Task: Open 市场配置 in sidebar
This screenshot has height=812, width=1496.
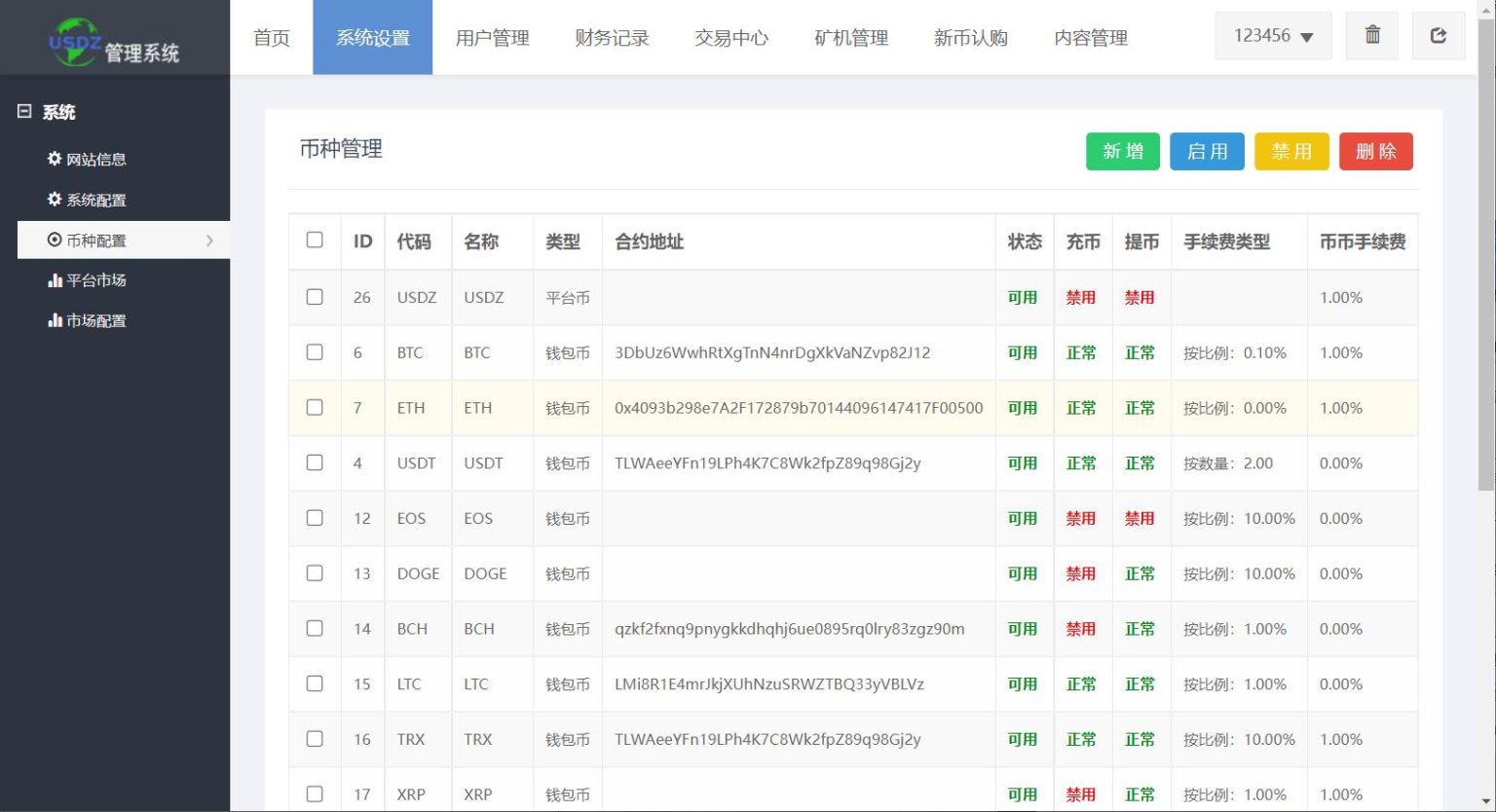Action: point(96,320)
